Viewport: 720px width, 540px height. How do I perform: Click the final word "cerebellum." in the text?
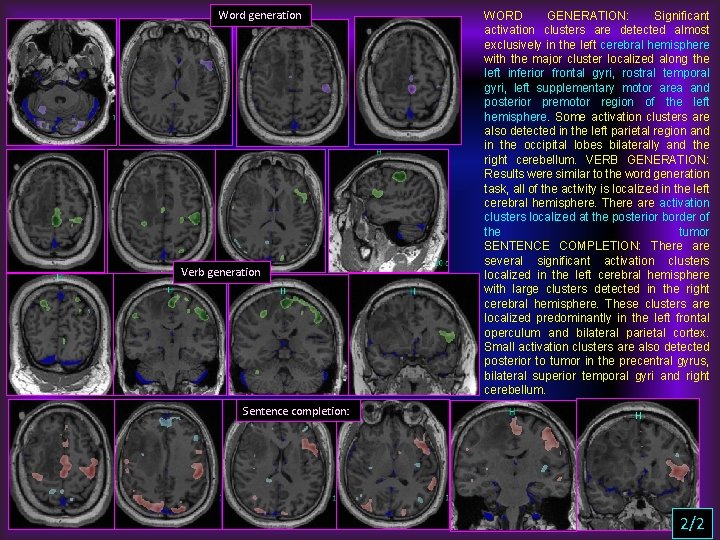pos(515,390)
